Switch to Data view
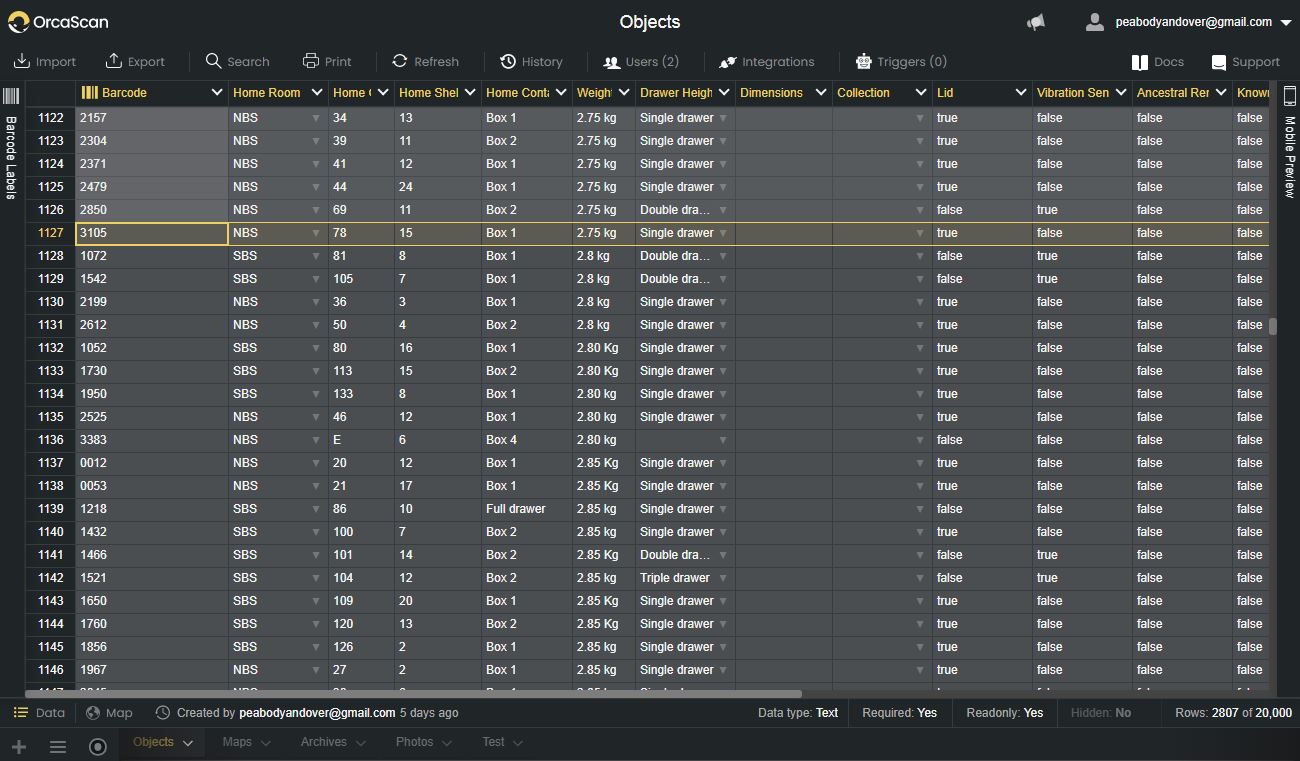The width and height of the screenshot is (1300, 761). (39, 713)
